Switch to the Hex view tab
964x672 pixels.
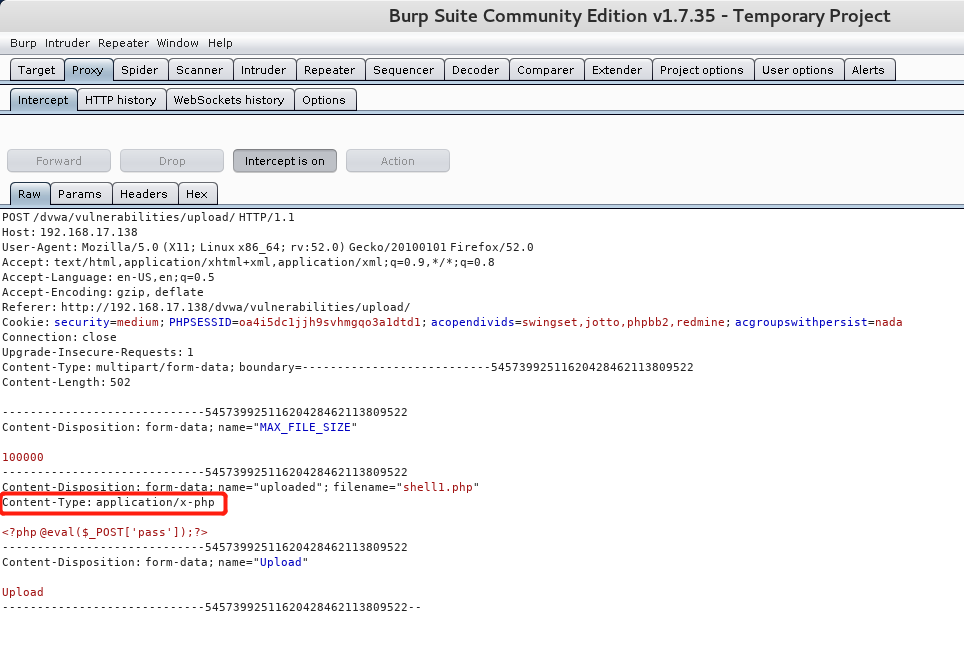click(x=197, y=194)
